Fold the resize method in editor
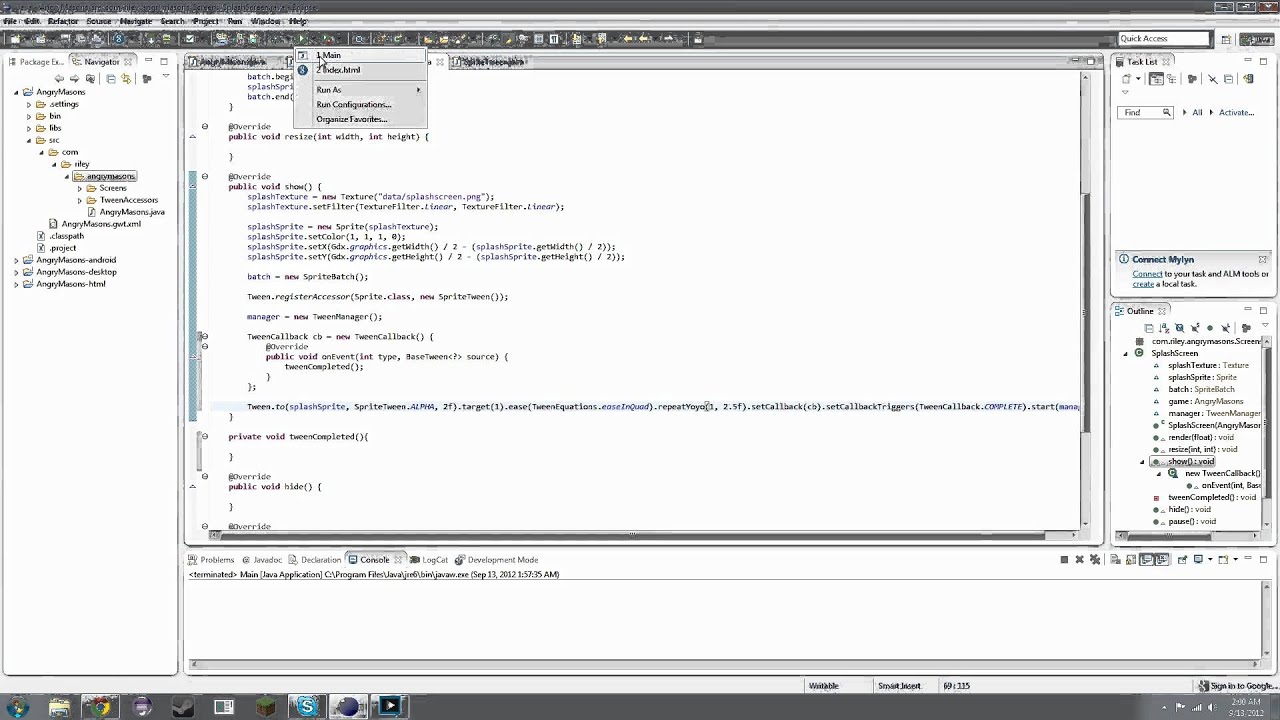This screenshot has height=720, width=1280. (204, 127)
